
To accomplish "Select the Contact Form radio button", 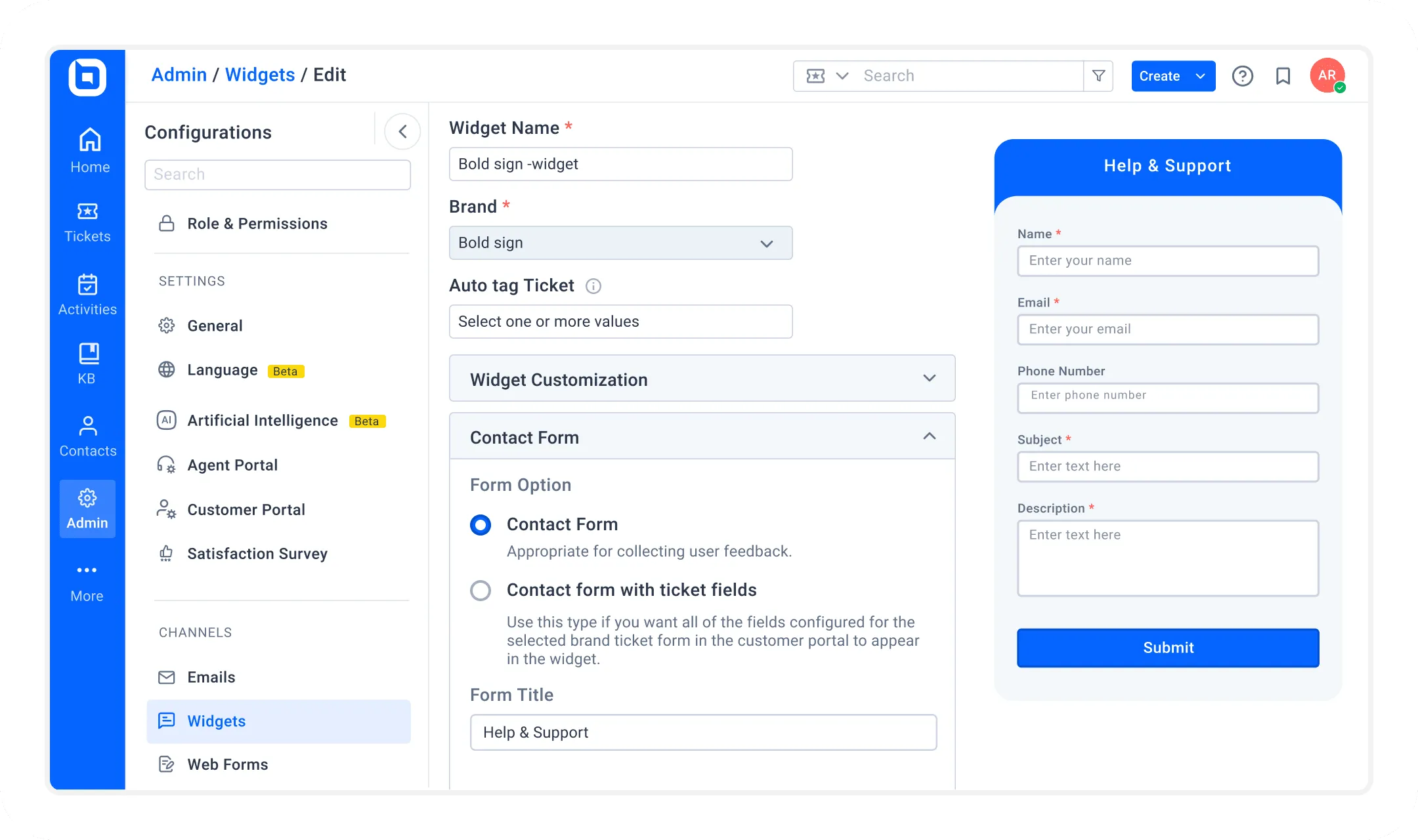I will (481, 524).
